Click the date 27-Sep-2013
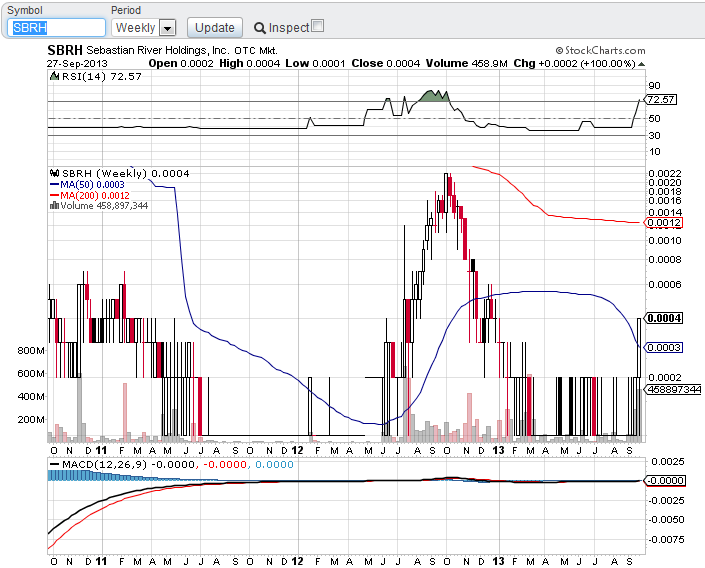 coord(77,64)
